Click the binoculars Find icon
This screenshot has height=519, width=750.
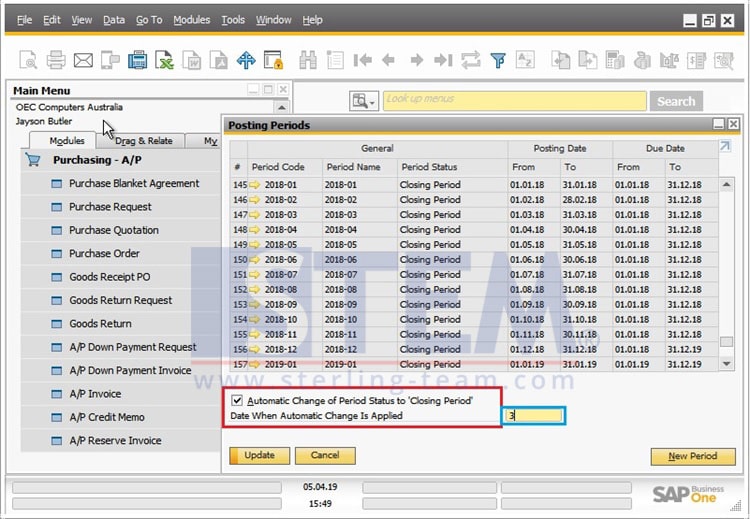coord(308,60)
